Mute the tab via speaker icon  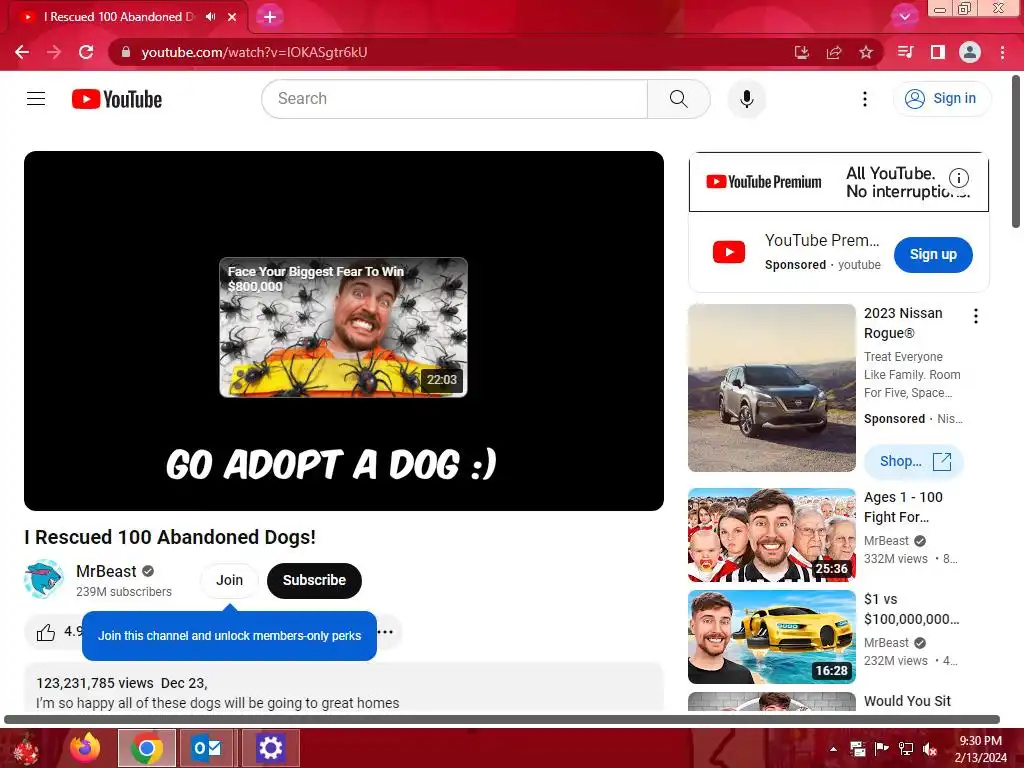click(210, 17)
